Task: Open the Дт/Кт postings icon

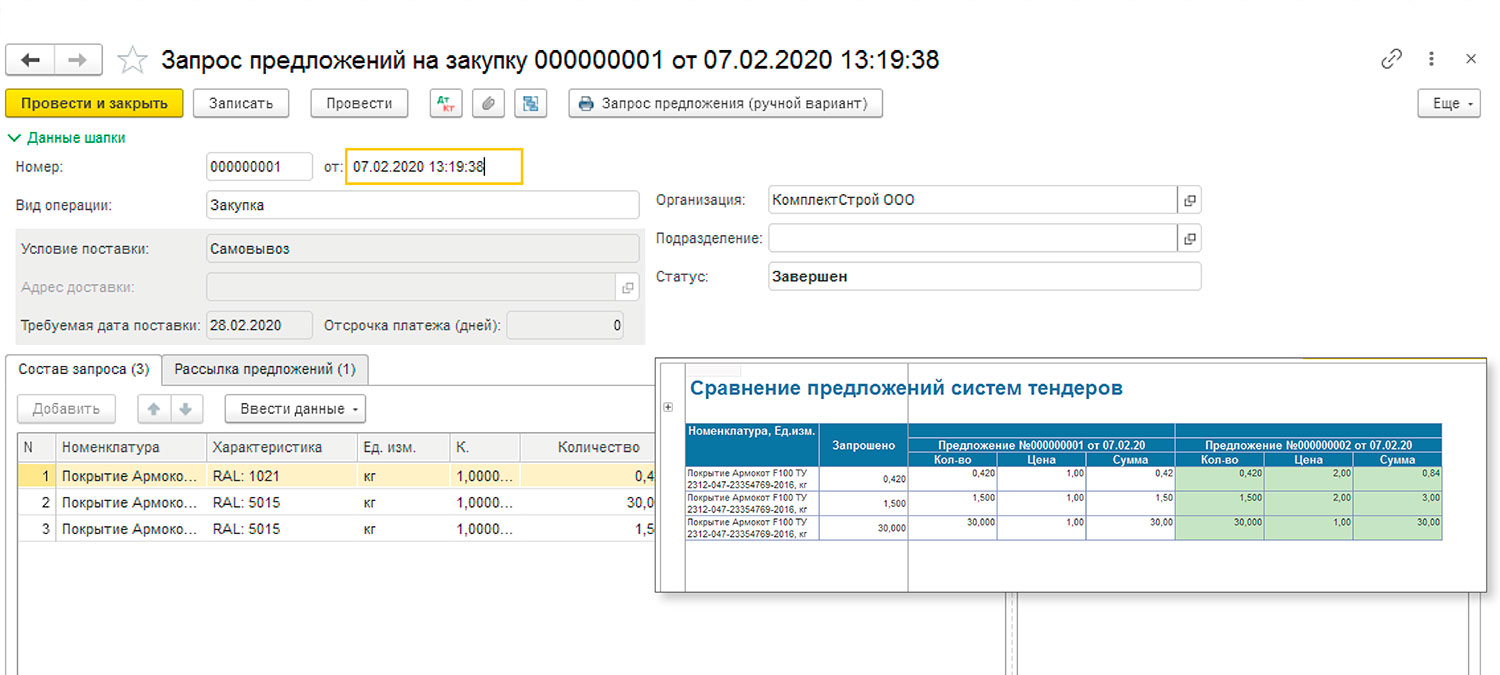Action: coord(445,103)
